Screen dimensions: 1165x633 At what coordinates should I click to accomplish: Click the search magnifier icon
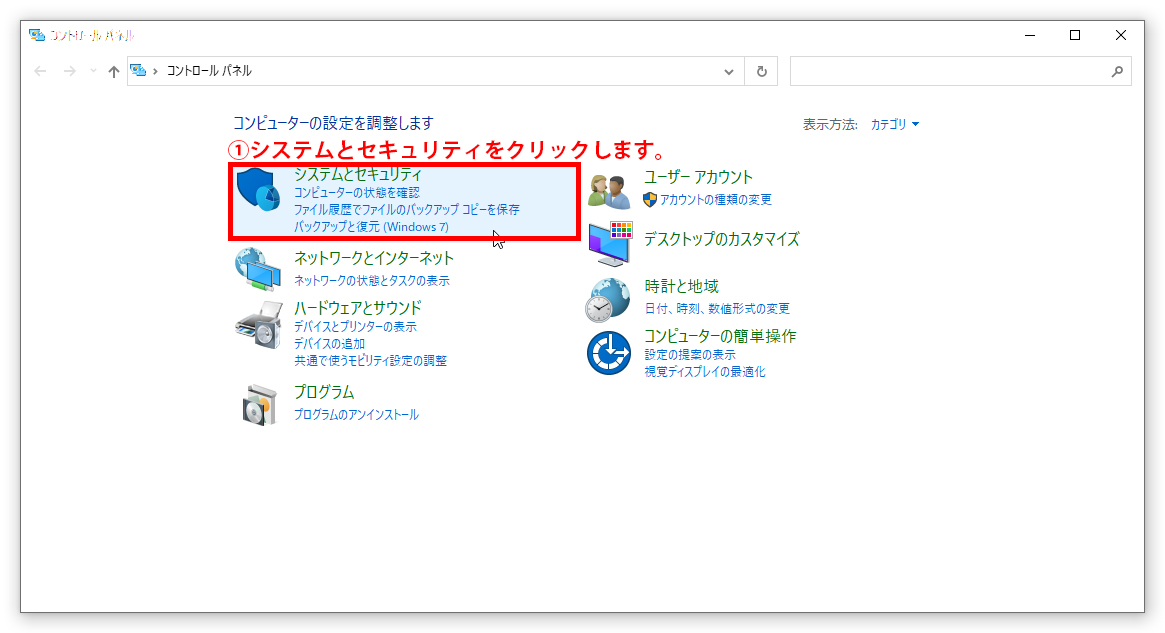pyautogui.click(x=1117, y=71)
